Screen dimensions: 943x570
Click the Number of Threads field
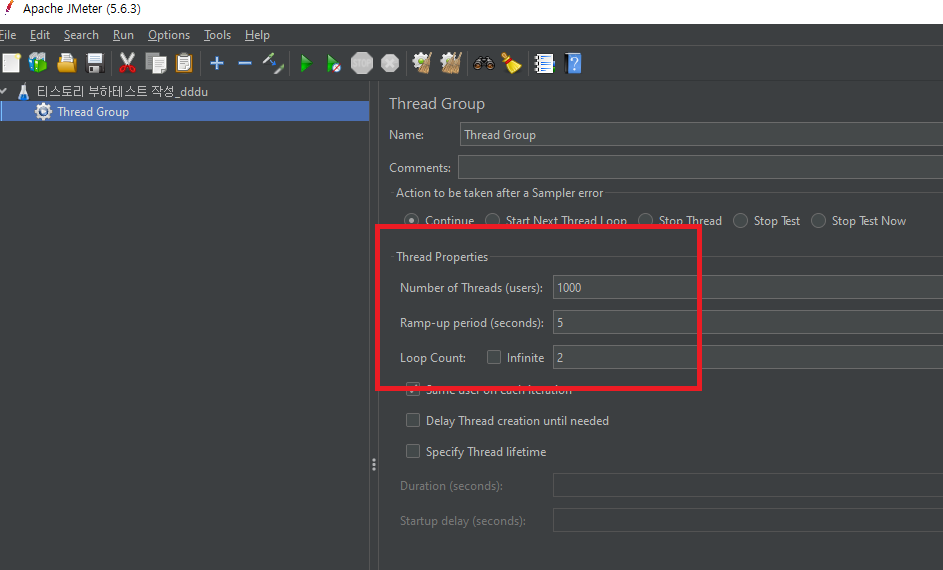(x=748, y=287)
